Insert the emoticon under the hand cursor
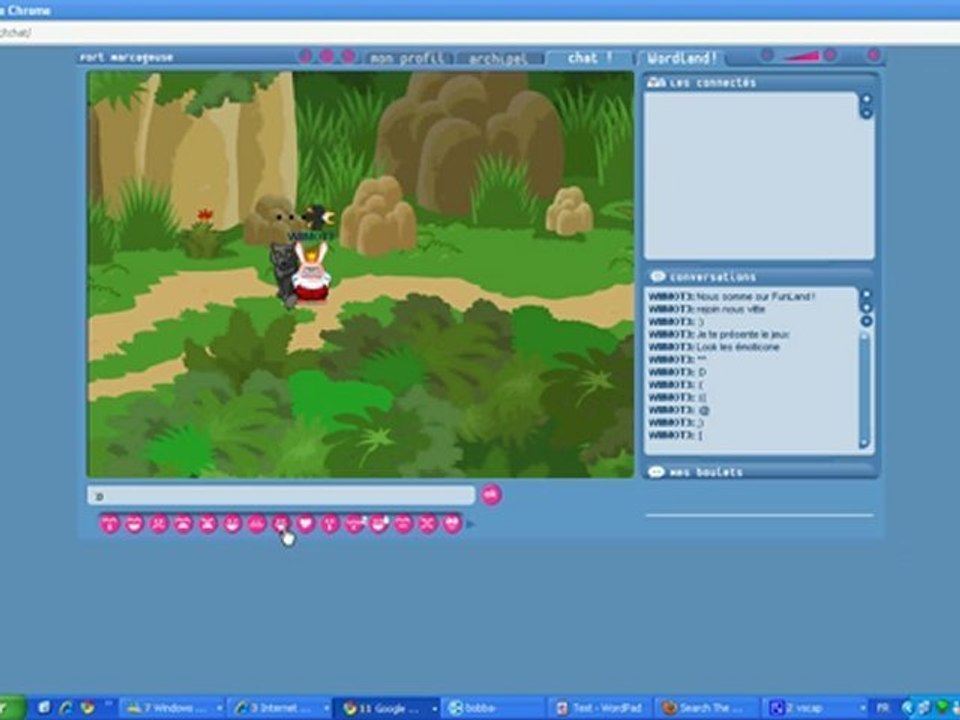 tap(281, 523)
